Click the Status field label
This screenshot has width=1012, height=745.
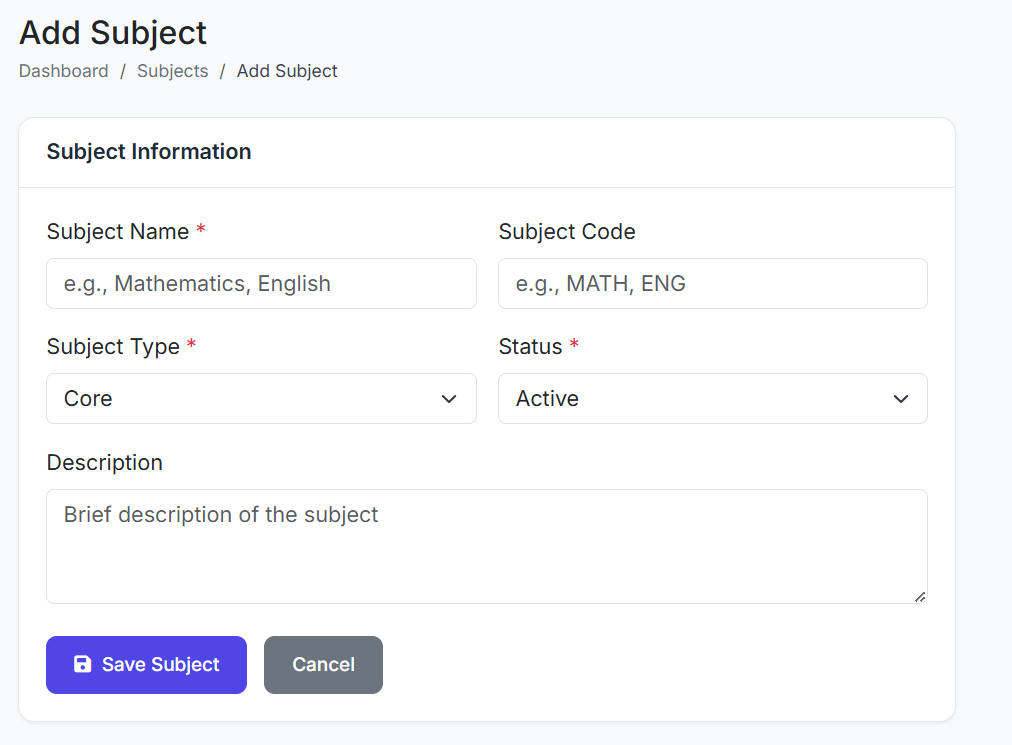click(530, 347)
